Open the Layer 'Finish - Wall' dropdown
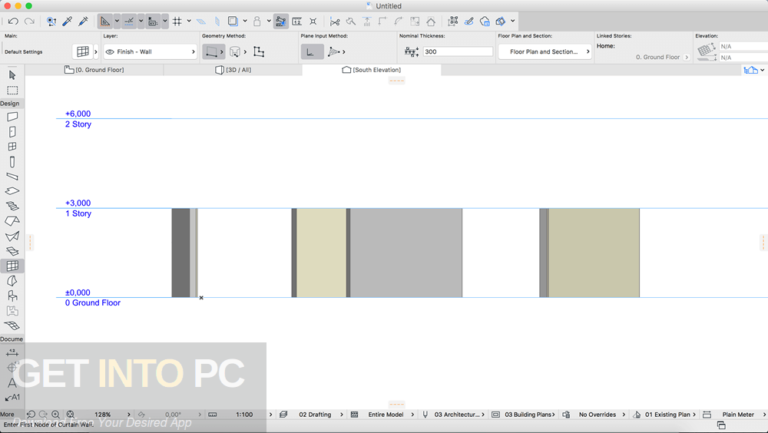768x433 pixels. 150,51
